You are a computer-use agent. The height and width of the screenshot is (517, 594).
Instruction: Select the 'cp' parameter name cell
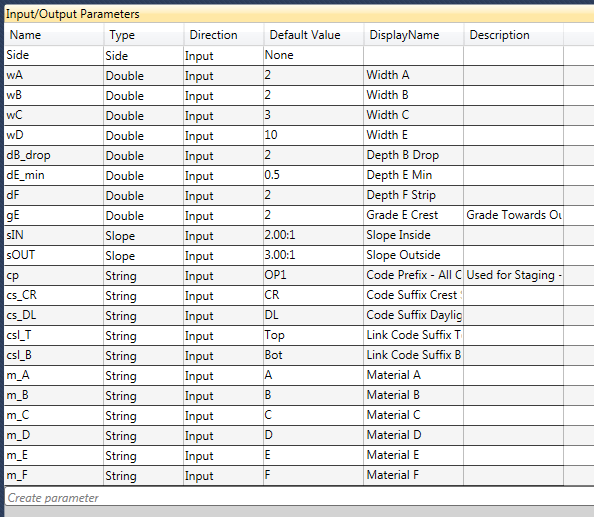[54, 276]
